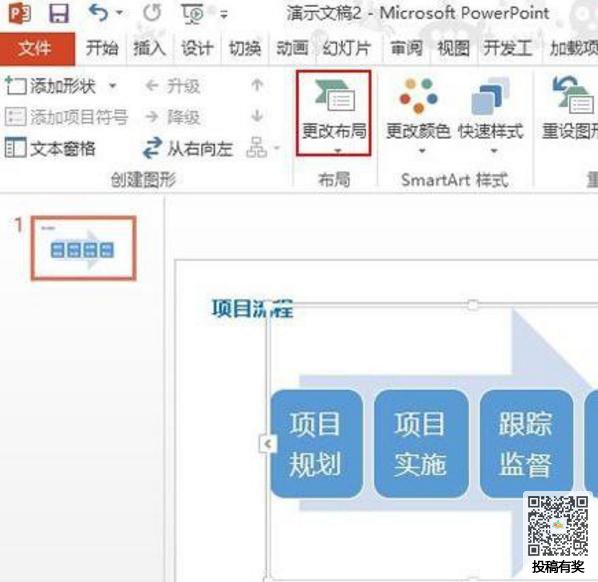Click the 重设图形 reset icon
The width and height of the screenshot is (598, 582).
(x=570, y=108)
